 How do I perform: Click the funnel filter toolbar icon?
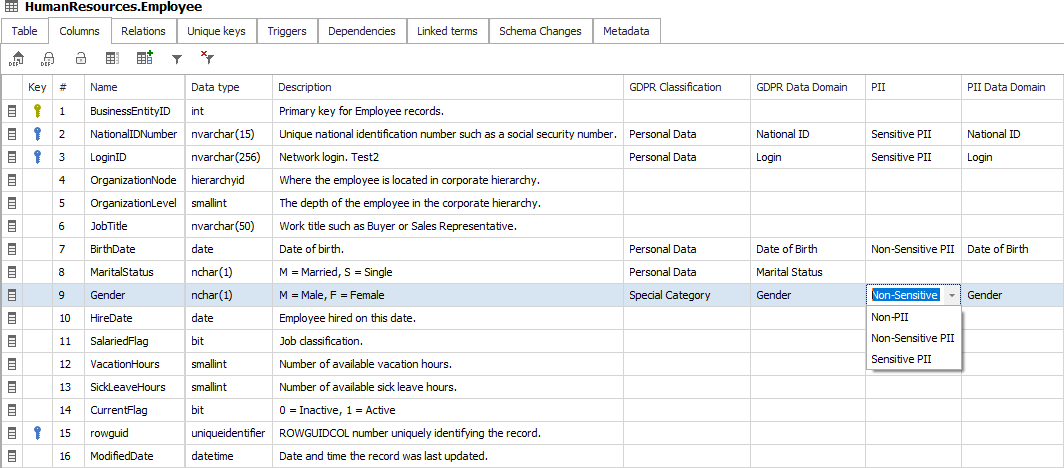(177, 59)
